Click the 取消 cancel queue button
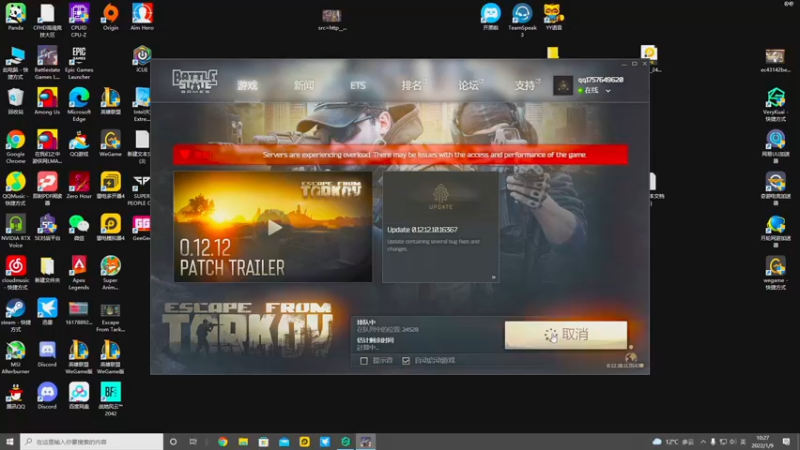The image size is (800, 450). pyautogui.click(x=566, y=335)
